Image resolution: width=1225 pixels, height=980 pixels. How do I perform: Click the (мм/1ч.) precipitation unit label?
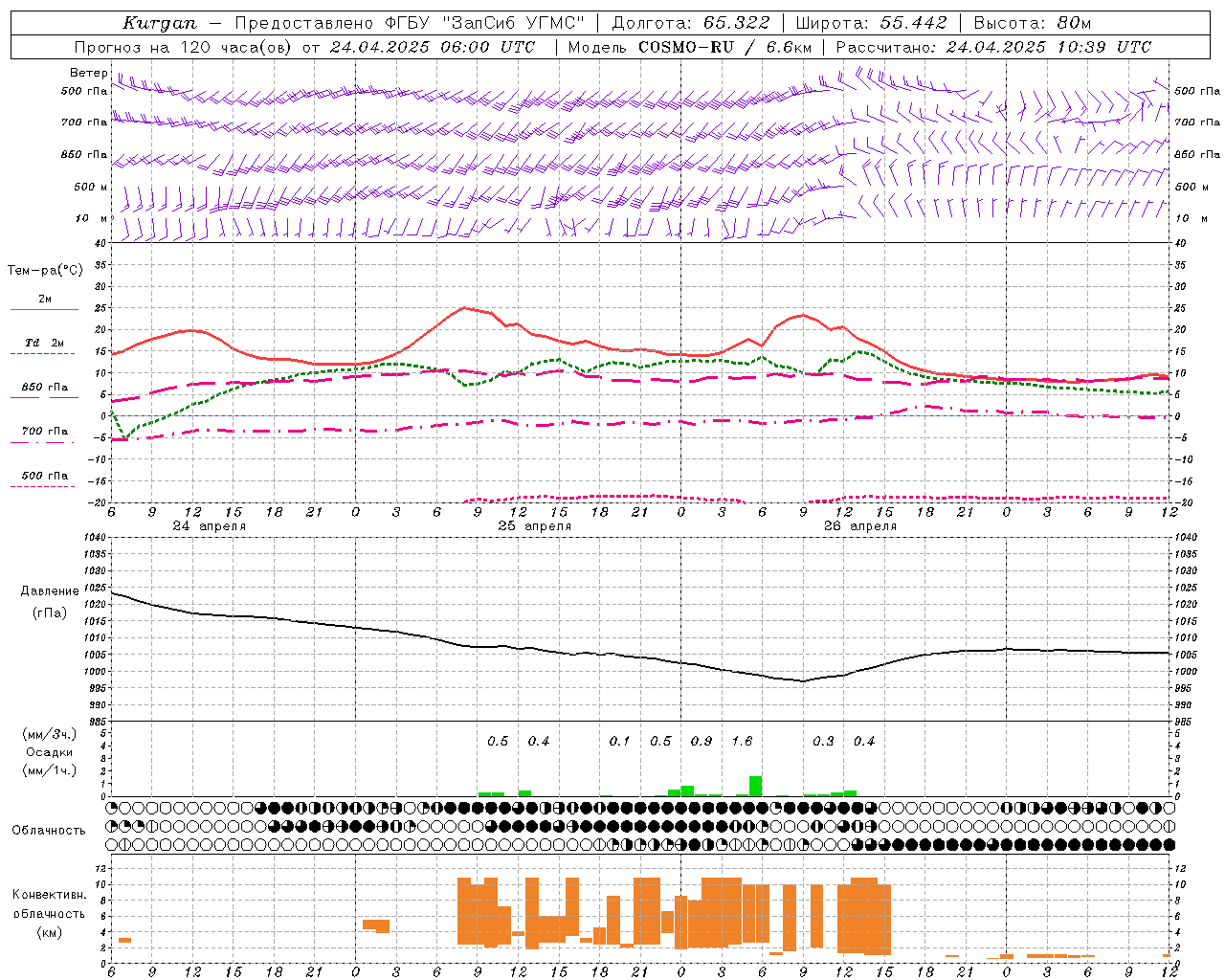[50, 770]
